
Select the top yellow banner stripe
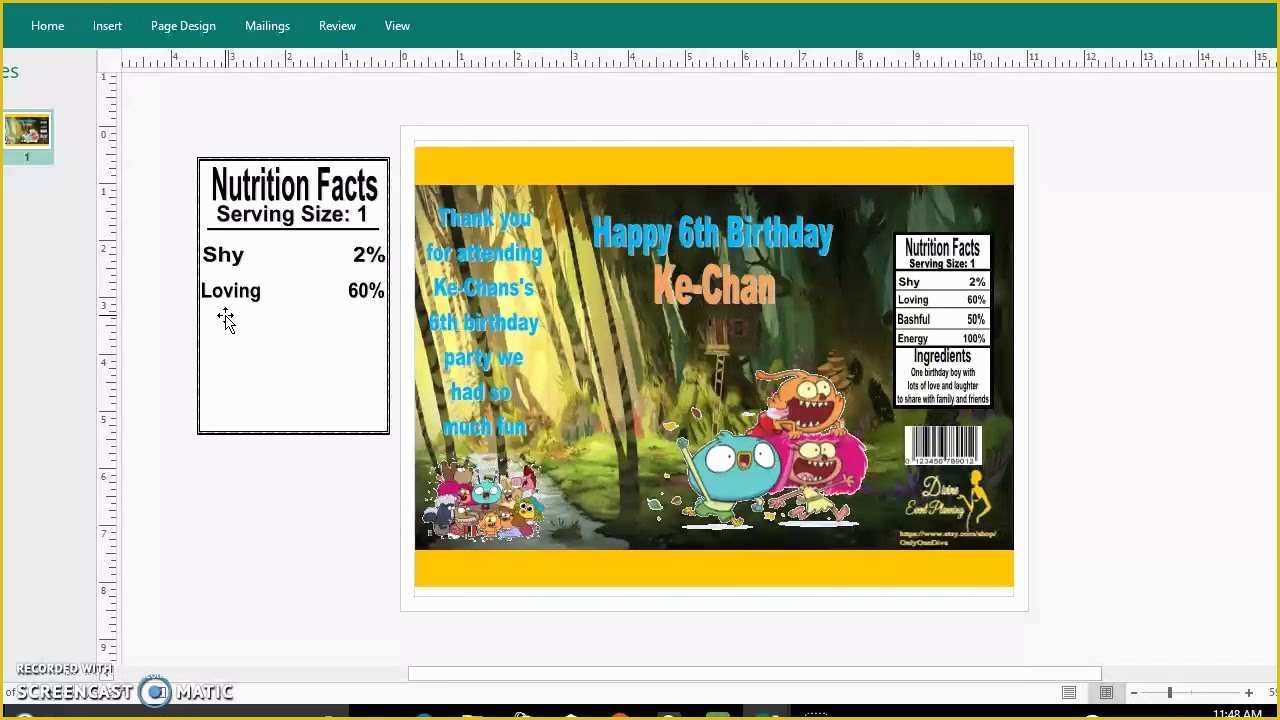tap(714, 166)
